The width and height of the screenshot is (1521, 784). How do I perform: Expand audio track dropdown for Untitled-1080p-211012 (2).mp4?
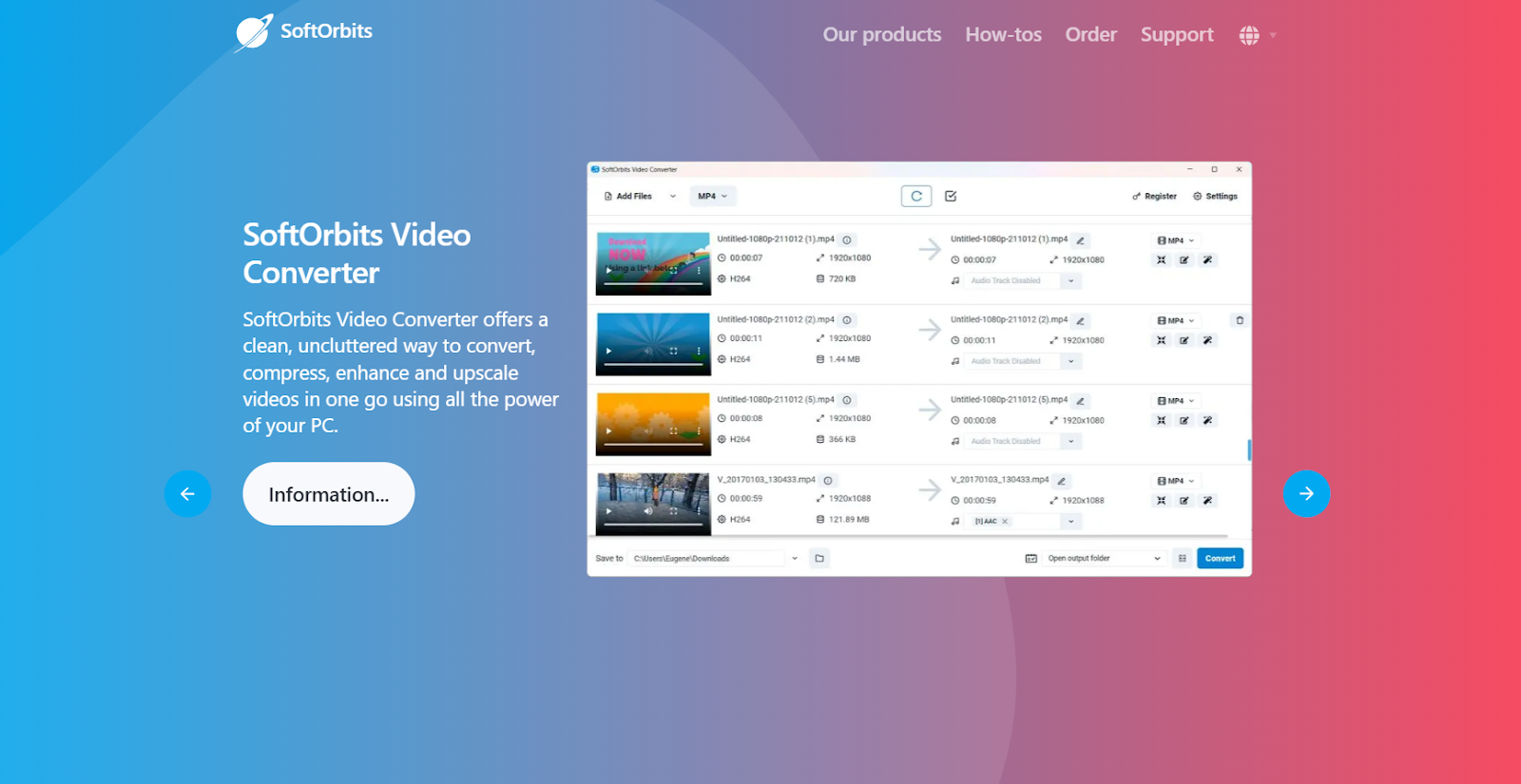(x=1071, y=361)
